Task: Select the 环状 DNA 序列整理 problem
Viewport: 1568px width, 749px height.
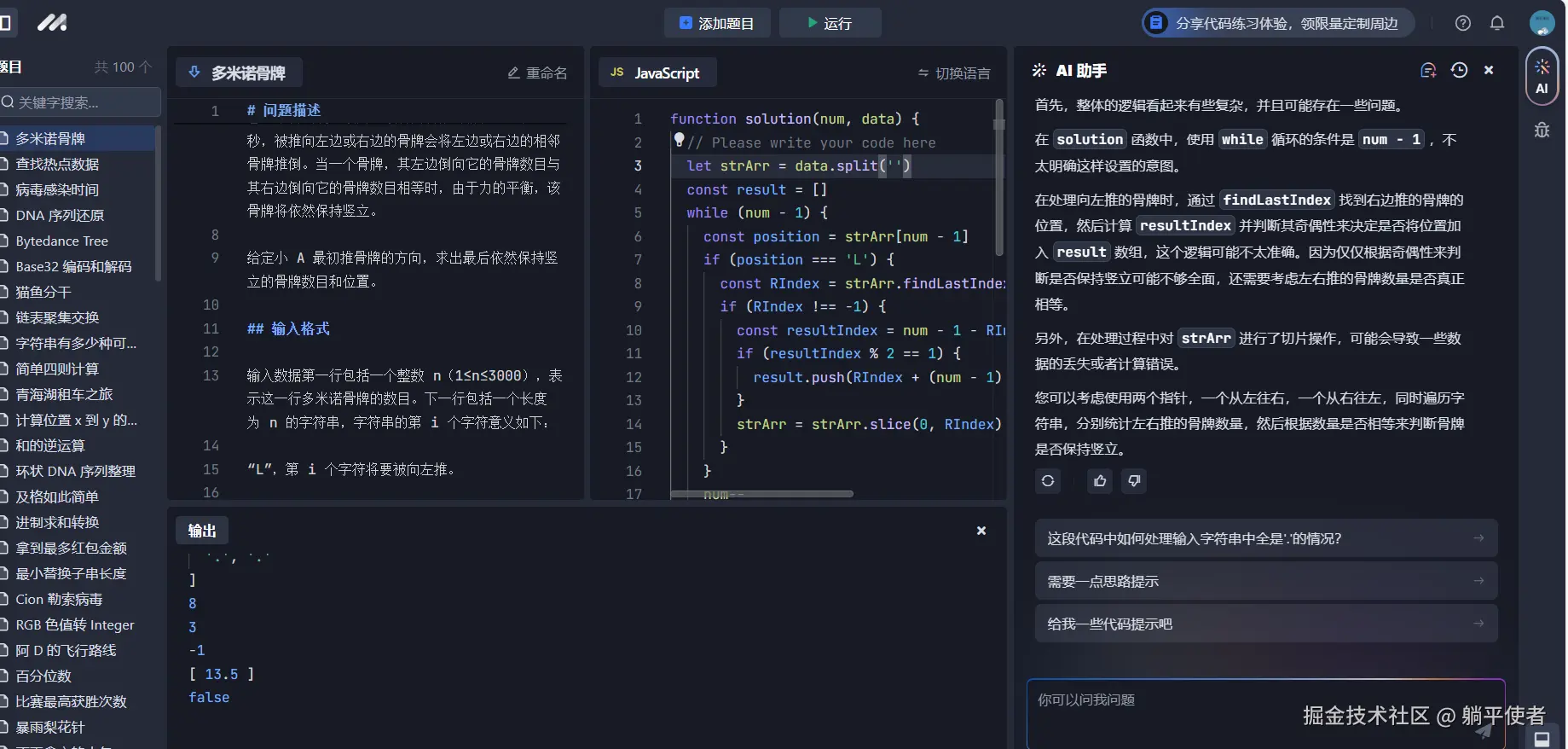Action: [77, 471]
